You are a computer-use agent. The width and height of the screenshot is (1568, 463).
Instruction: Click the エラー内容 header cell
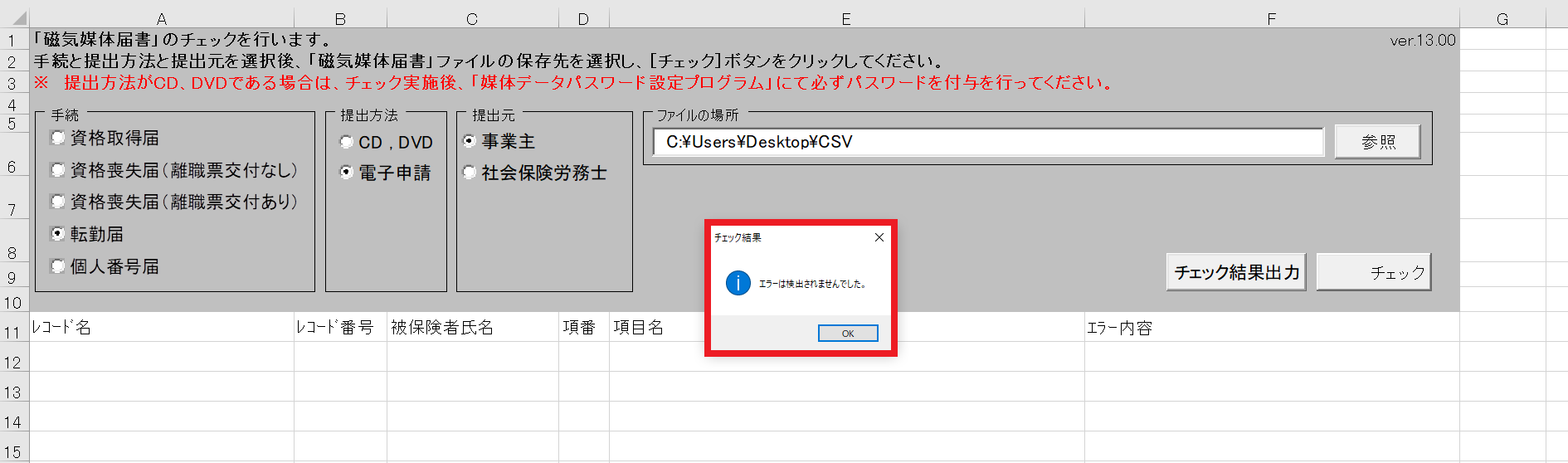point(1272,328)
